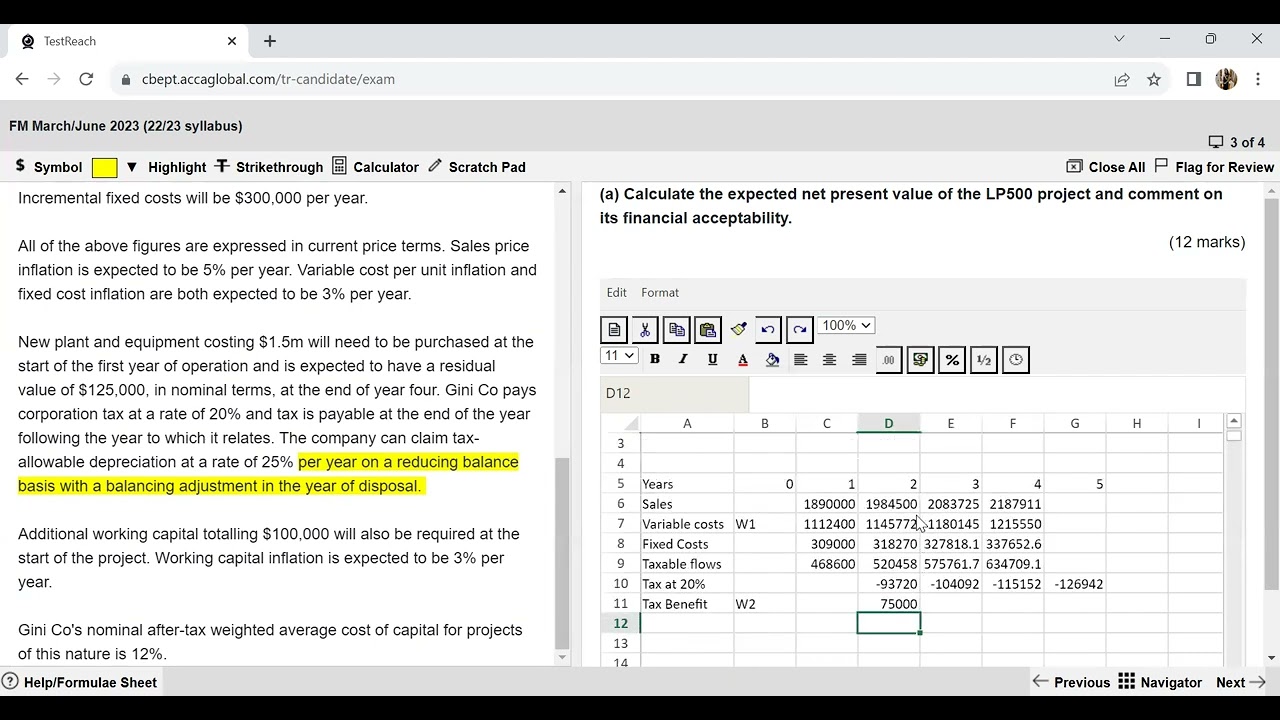This screenshot has height=720, width=1280.
Task: Go to Next question
Action: click(x=1241, y=682)
